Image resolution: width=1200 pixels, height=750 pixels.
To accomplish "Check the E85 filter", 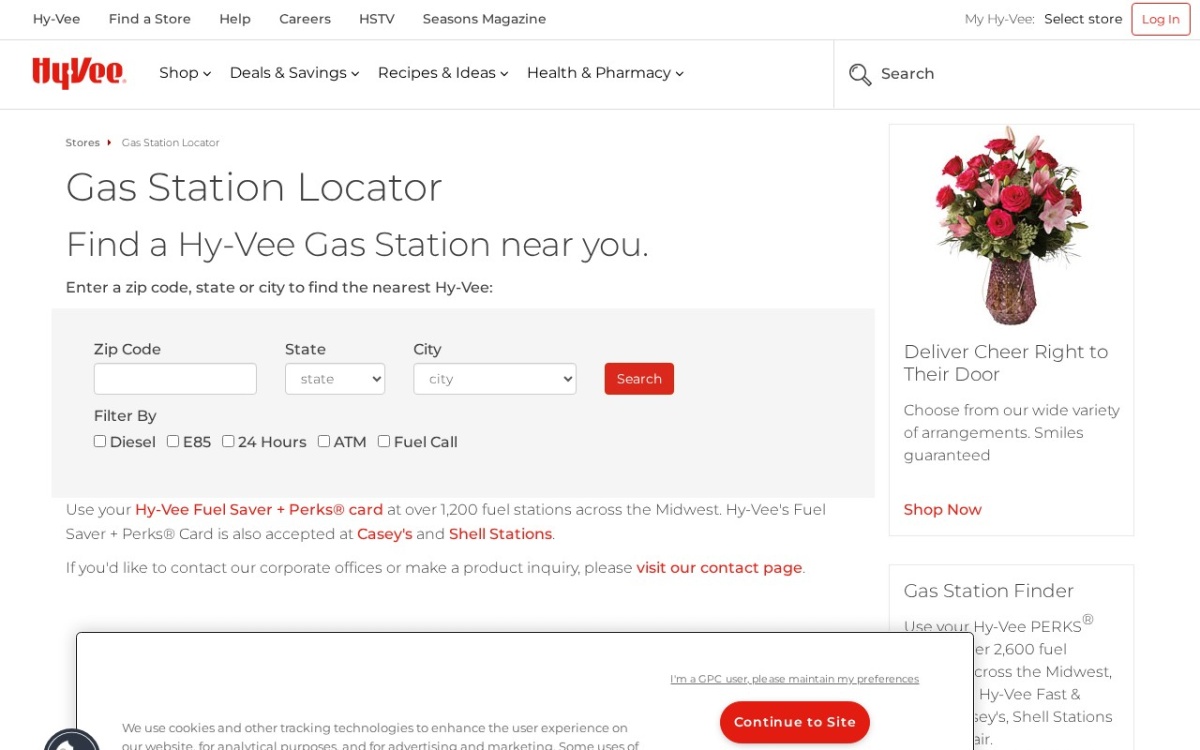I will click(173, 441).
